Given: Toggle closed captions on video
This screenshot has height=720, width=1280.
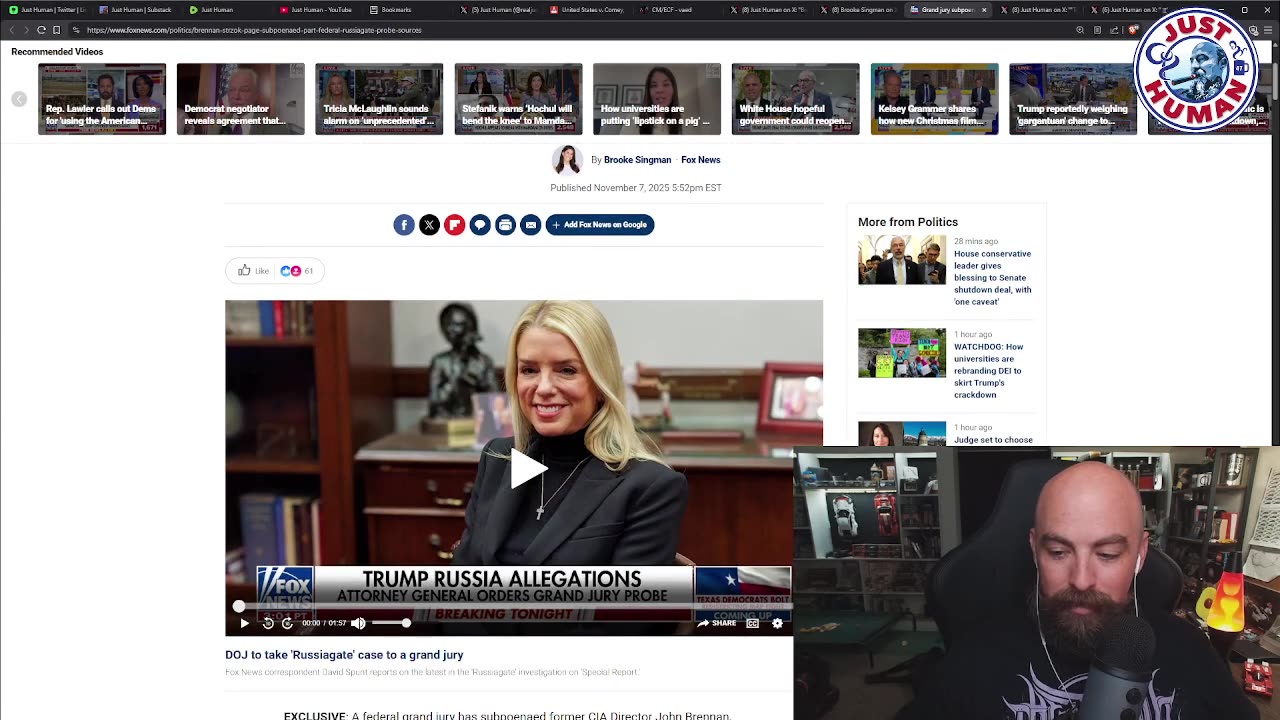Looking at the screenshot, I should coord(752,623).
